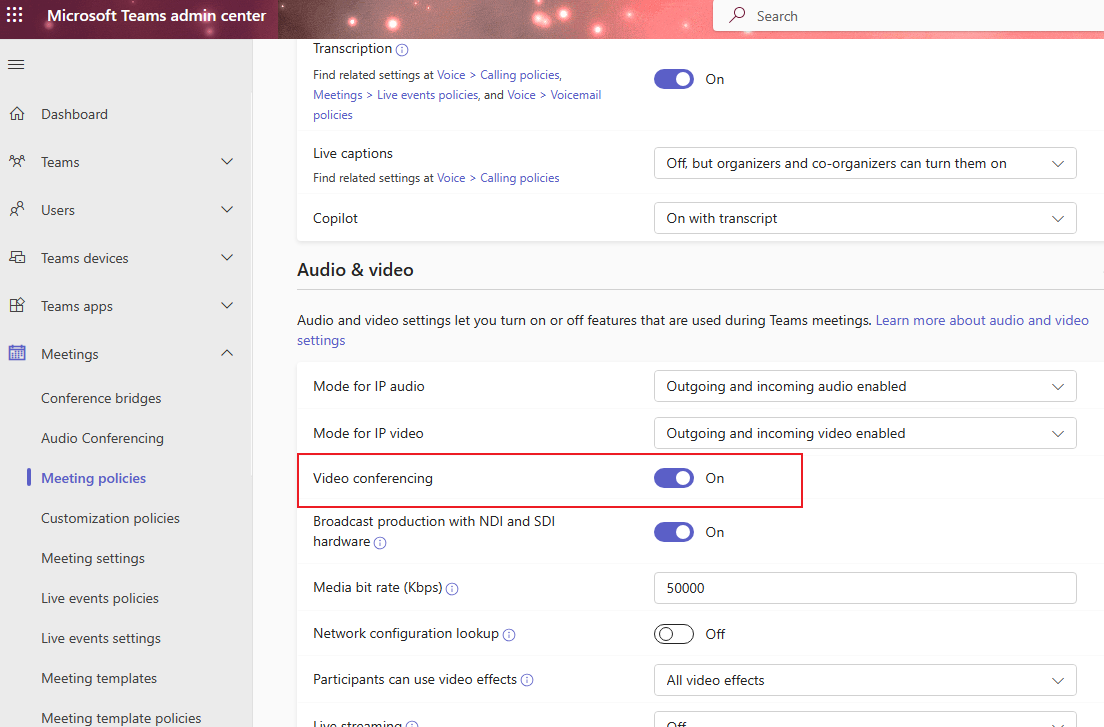Viewport: 1104px width, 727px height.
Task: Select the Meetings calendar icon
Action: pyautogui.click(x=19, y=353)
